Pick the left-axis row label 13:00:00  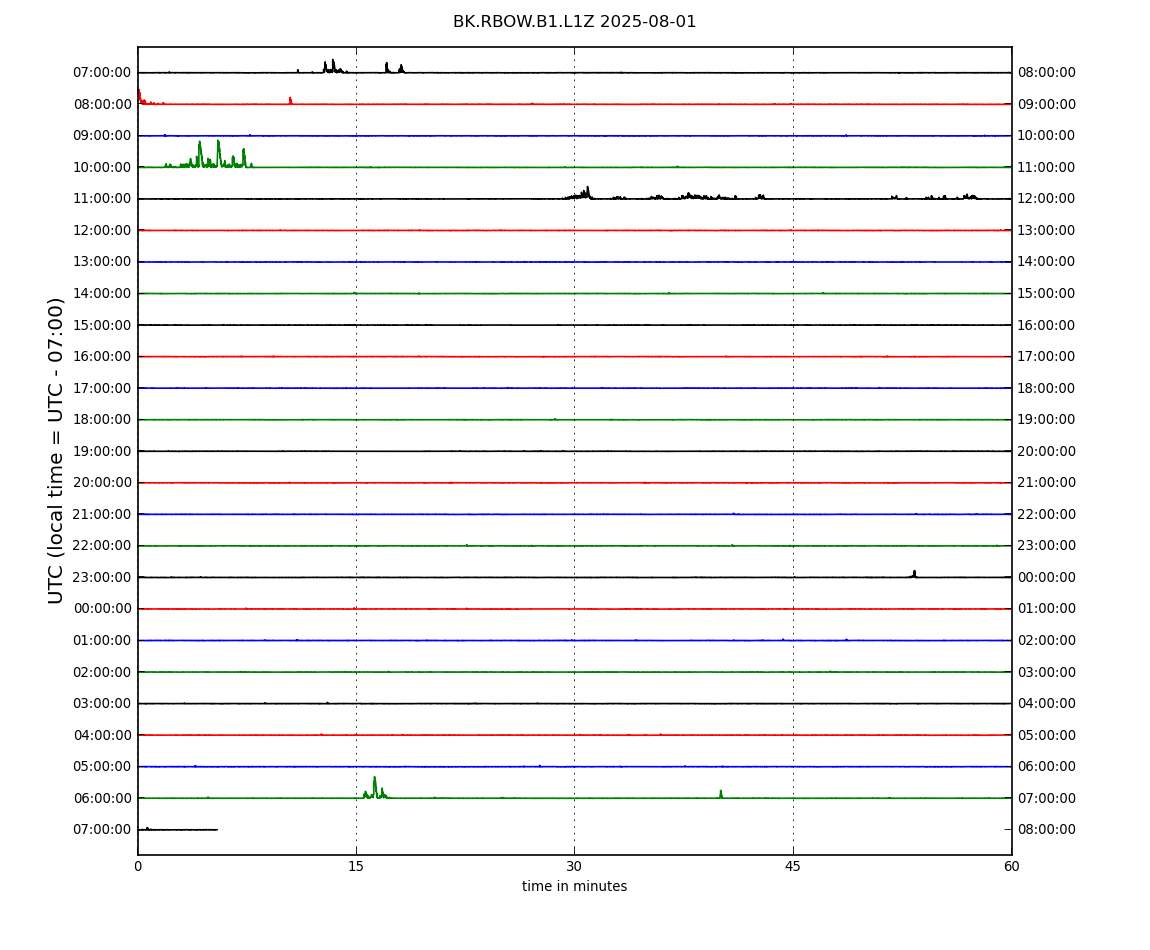click(103, 262)
